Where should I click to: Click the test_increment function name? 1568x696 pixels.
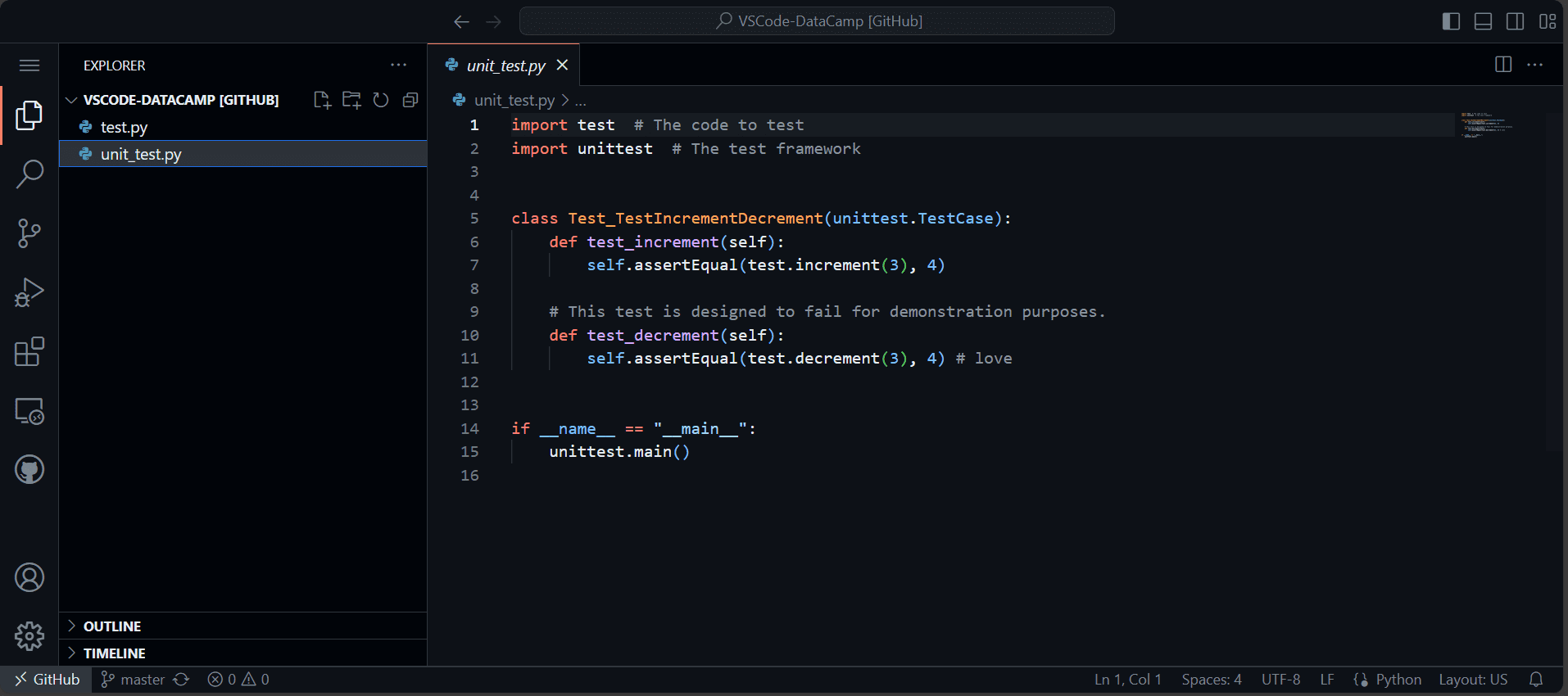[653, 242]
